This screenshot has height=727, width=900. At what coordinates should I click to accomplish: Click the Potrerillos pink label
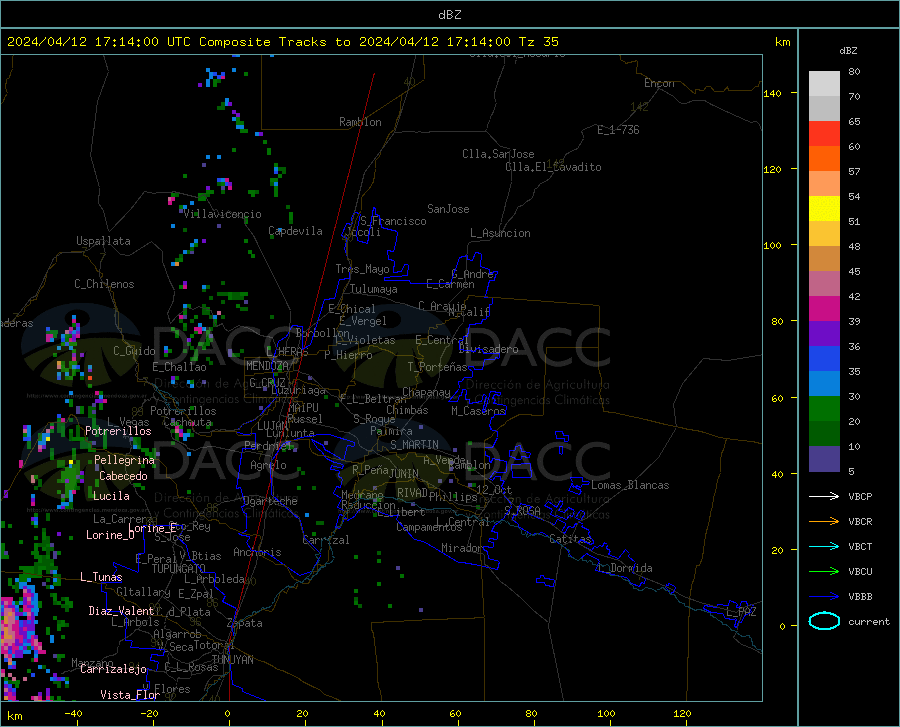(118, 431)
